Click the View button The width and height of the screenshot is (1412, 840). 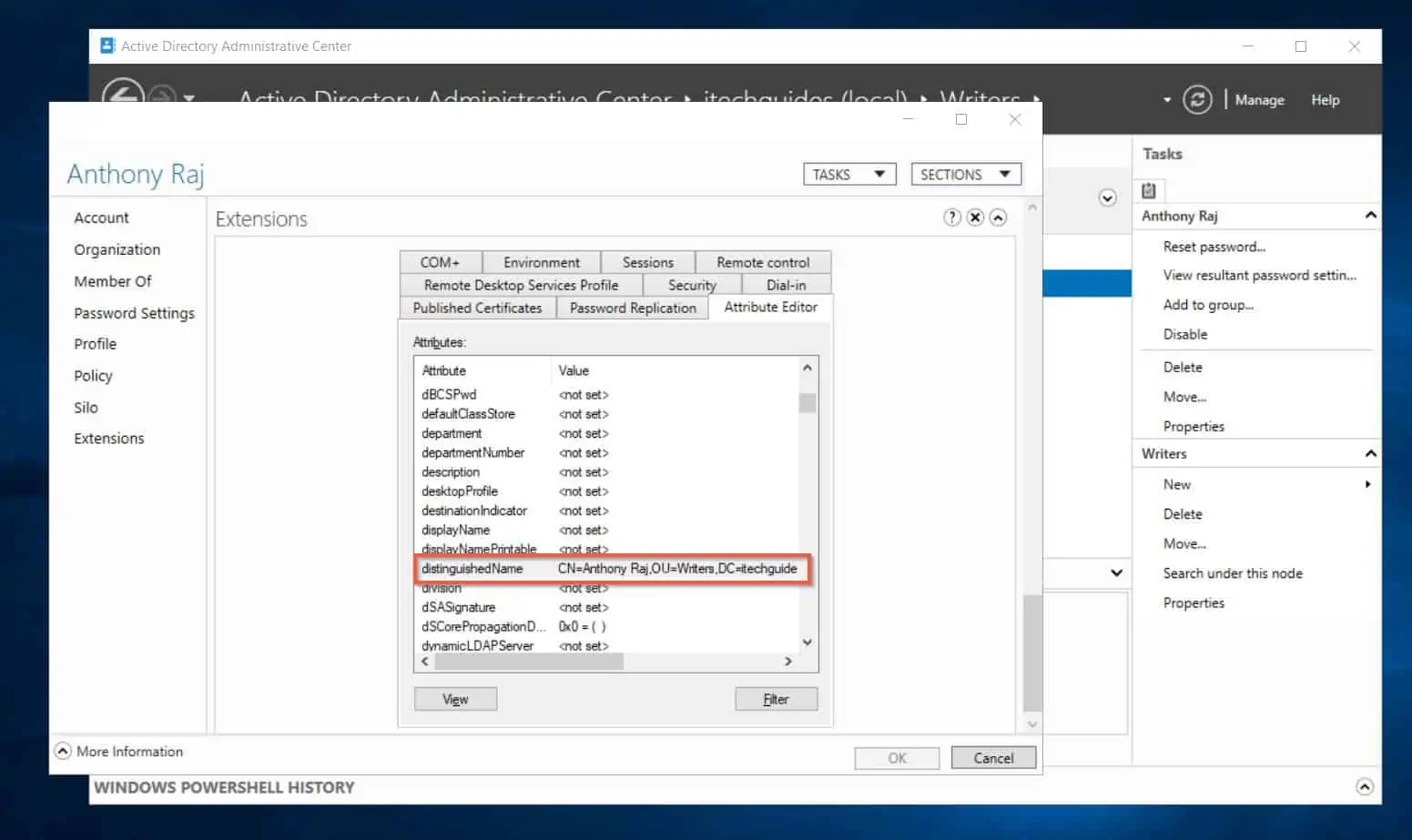(455, 699)
